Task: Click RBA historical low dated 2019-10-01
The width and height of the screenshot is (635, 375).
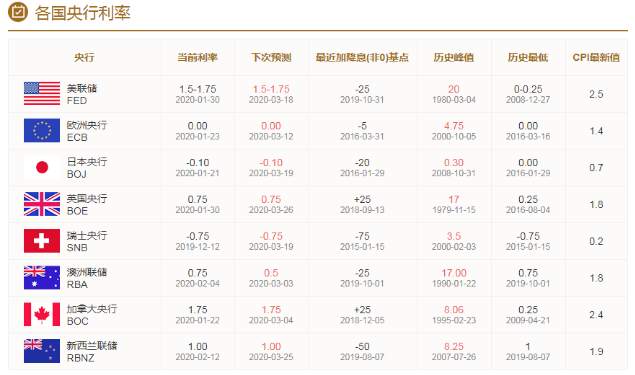Action: [528, 278]
